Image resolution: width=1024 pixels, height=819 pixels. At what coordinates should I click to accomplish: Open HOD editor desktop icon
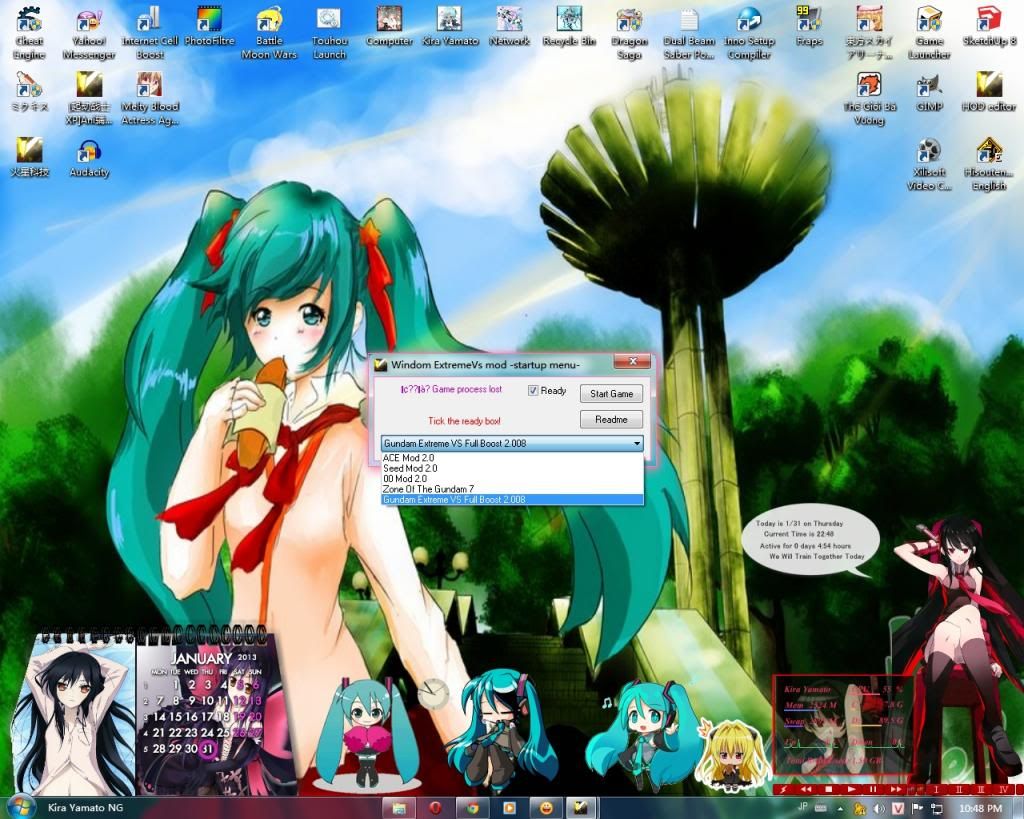tap(989, 92)
